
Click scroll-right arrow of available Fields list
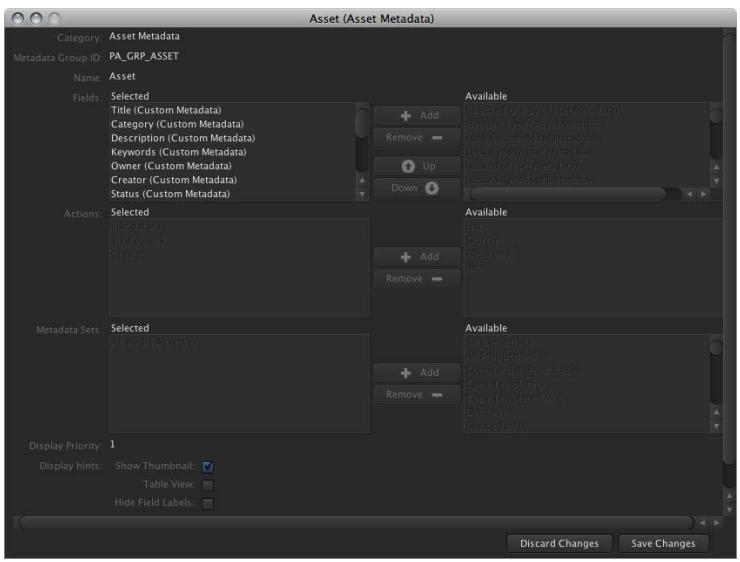704,194
